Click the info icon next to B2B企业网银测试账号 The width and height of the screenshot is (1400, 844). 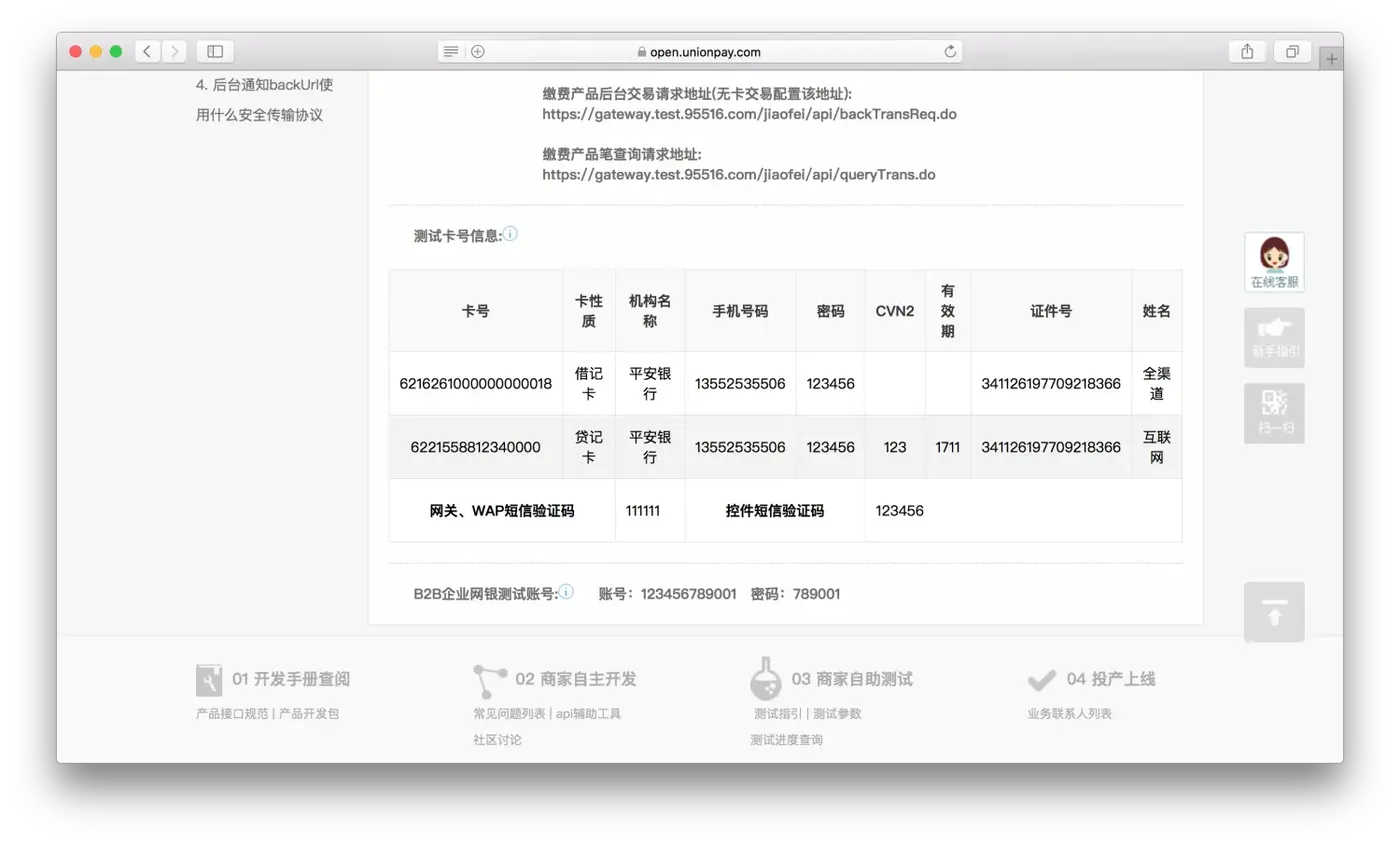[565, 591]
